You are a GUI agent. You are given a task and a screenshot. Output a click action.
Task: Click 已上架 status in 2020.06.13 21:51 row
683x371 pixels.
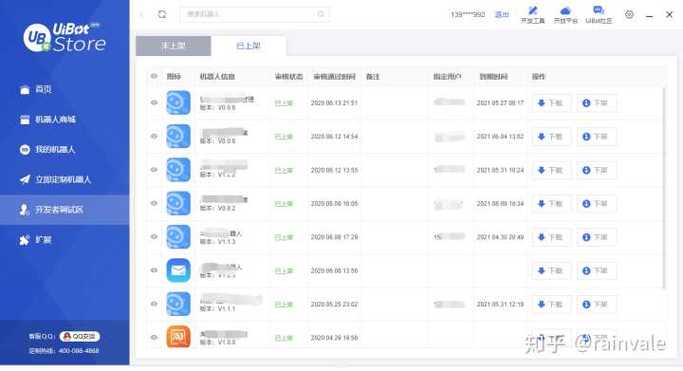pos(284,103)
